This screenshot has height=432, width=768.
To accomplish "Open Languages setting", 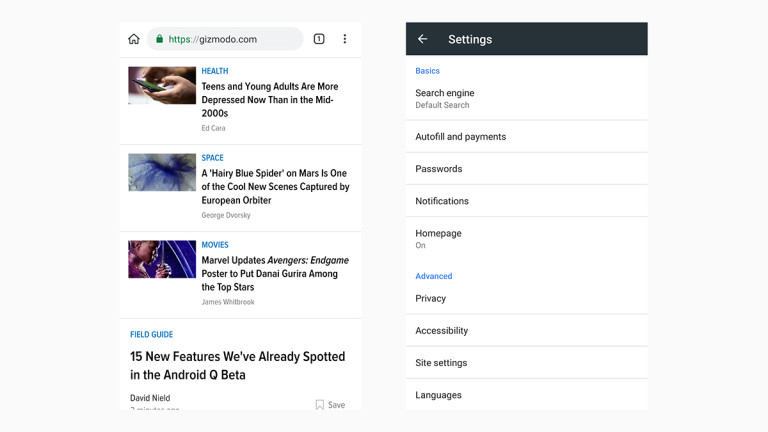I will click(x=527, y=395).
